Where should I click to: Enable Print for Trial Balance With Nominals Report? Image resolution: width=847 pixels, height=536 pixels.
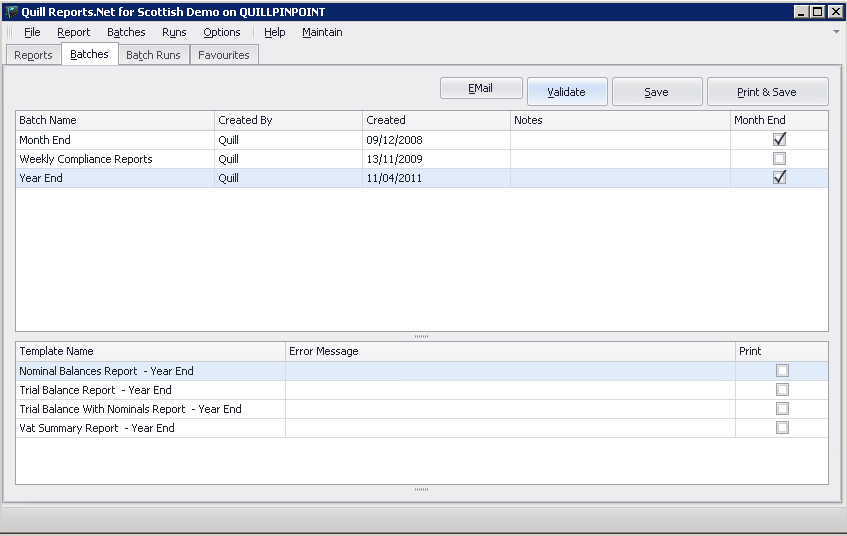coord(782,408)
